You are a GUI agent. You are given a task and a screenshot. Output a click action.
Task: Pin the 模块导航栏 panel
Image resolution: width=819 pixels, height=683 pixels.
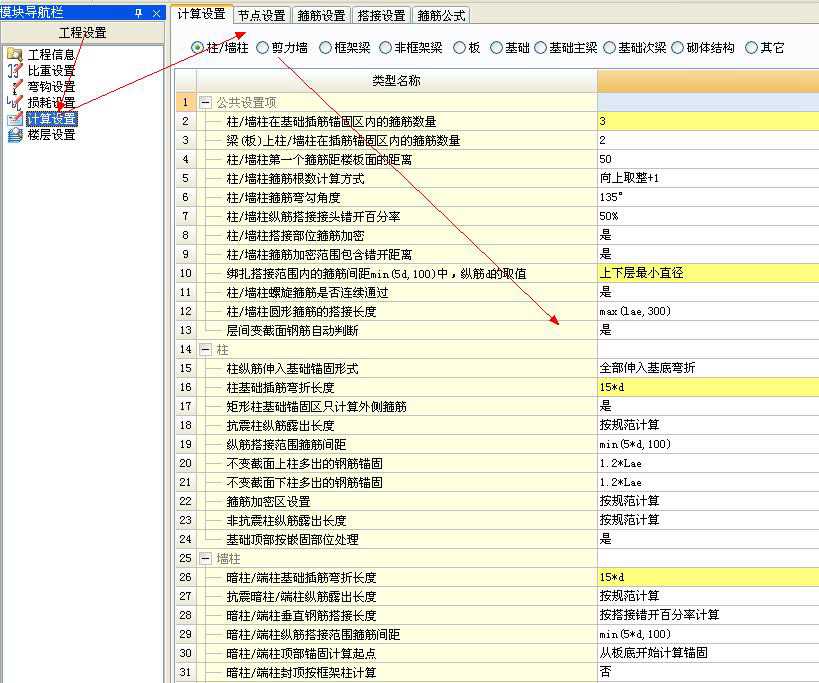[138, 13]
